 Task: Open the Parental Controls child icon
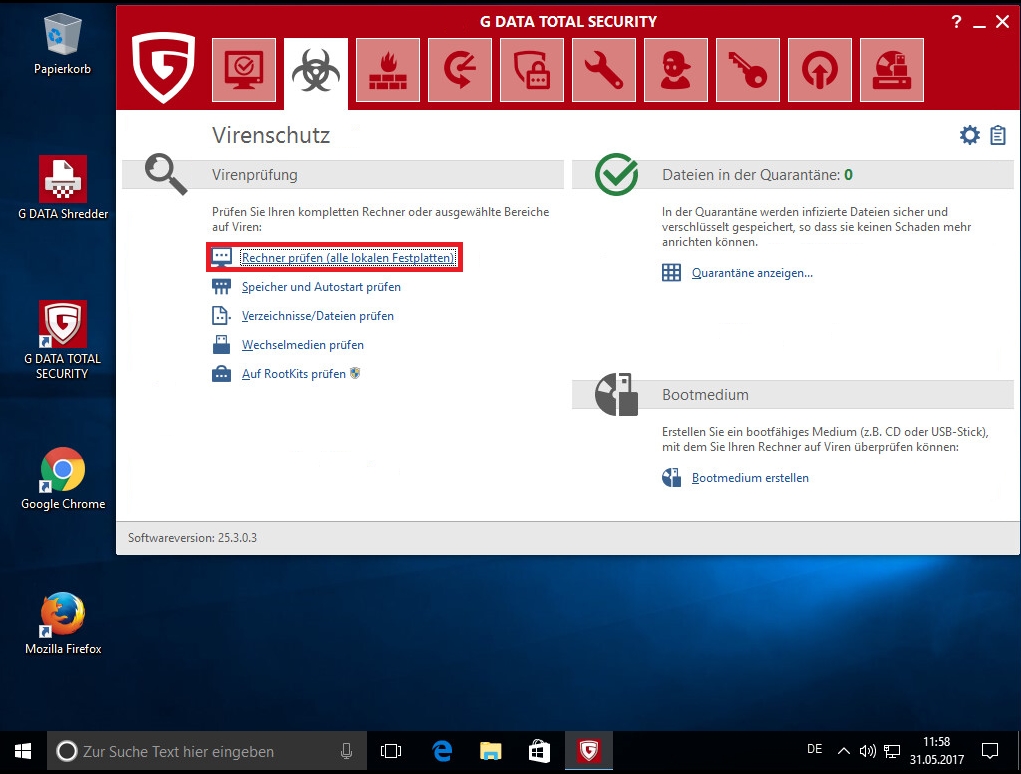point(676,70)
